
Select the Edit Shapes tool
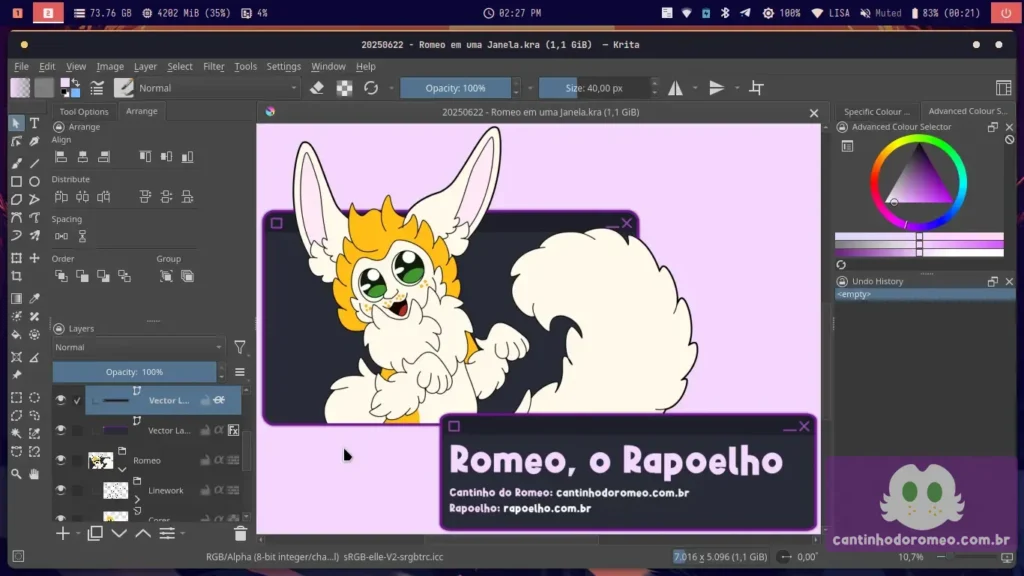point(16,141)
